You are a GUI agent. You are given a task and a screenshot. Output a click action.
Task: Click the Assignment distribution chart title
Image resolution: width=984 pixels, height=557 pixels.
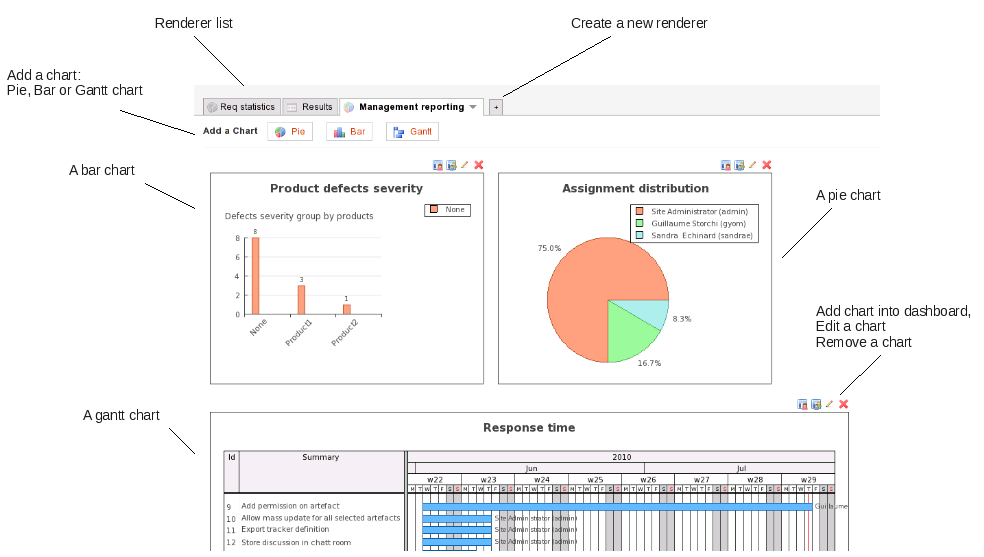(x=635, y=188)
